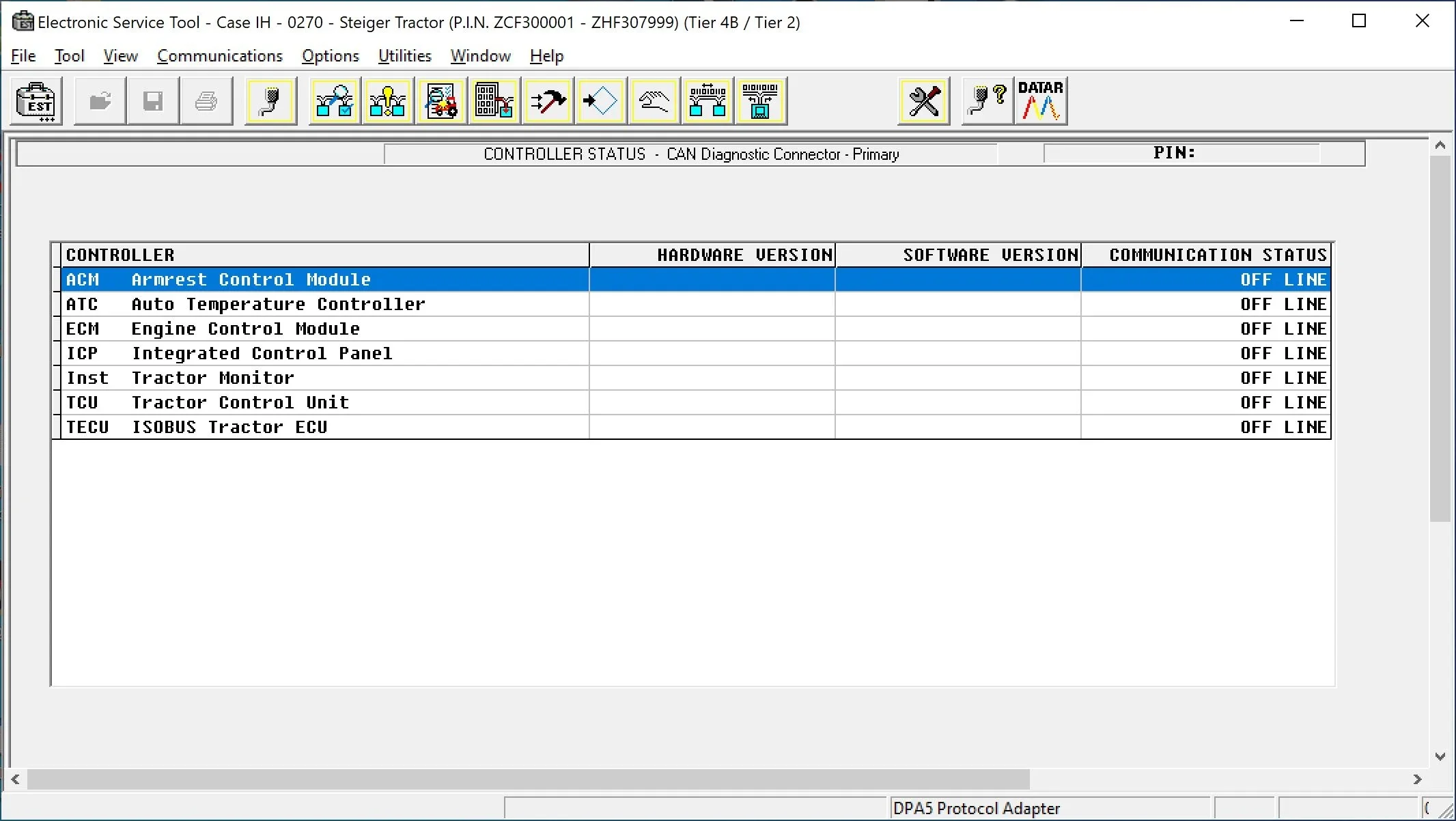The width and height of the screenshot is (1456, 821).
Task: Click the diamond simulation toolbar icon
Action: coord(600,101)
